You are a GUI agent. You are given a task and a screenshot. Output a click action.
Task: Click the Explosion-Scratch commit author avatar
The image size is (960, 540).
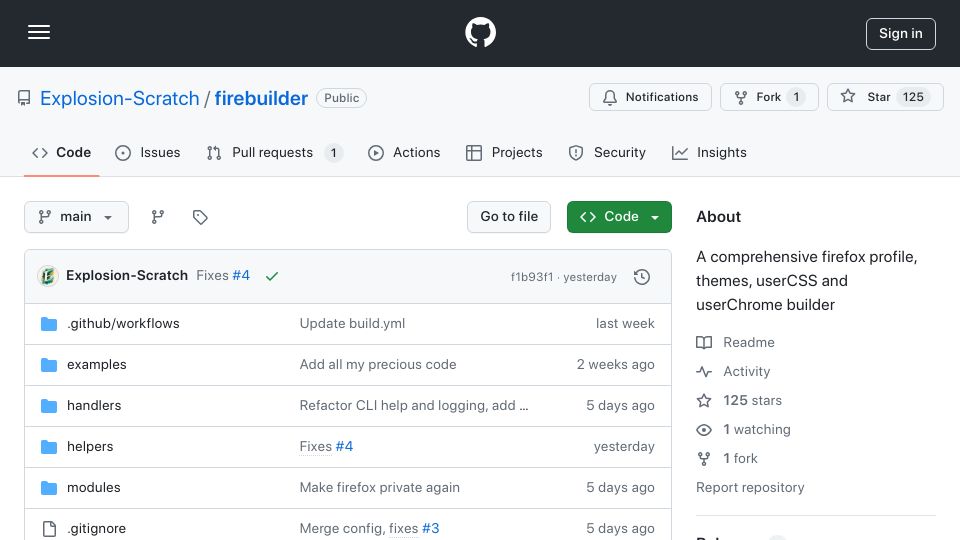[48, 276]
